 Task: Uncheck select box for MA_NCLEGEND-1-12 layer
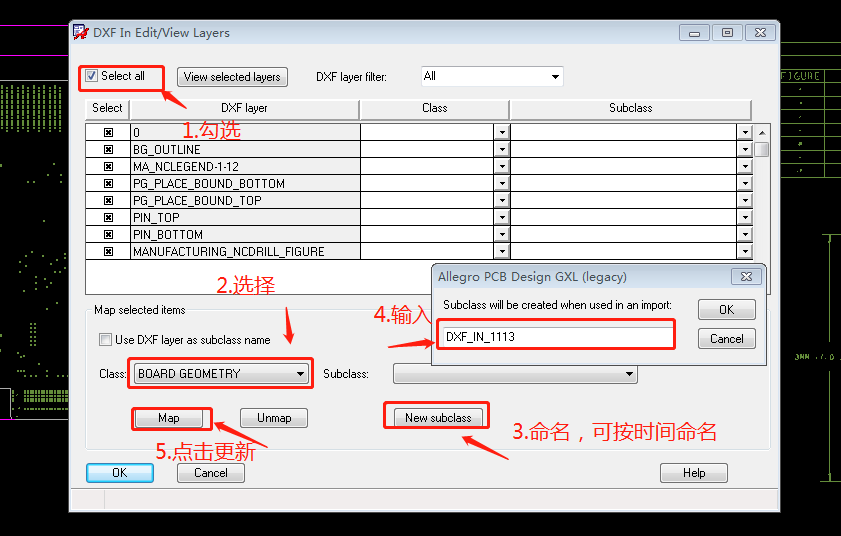[x=108, y=167]
